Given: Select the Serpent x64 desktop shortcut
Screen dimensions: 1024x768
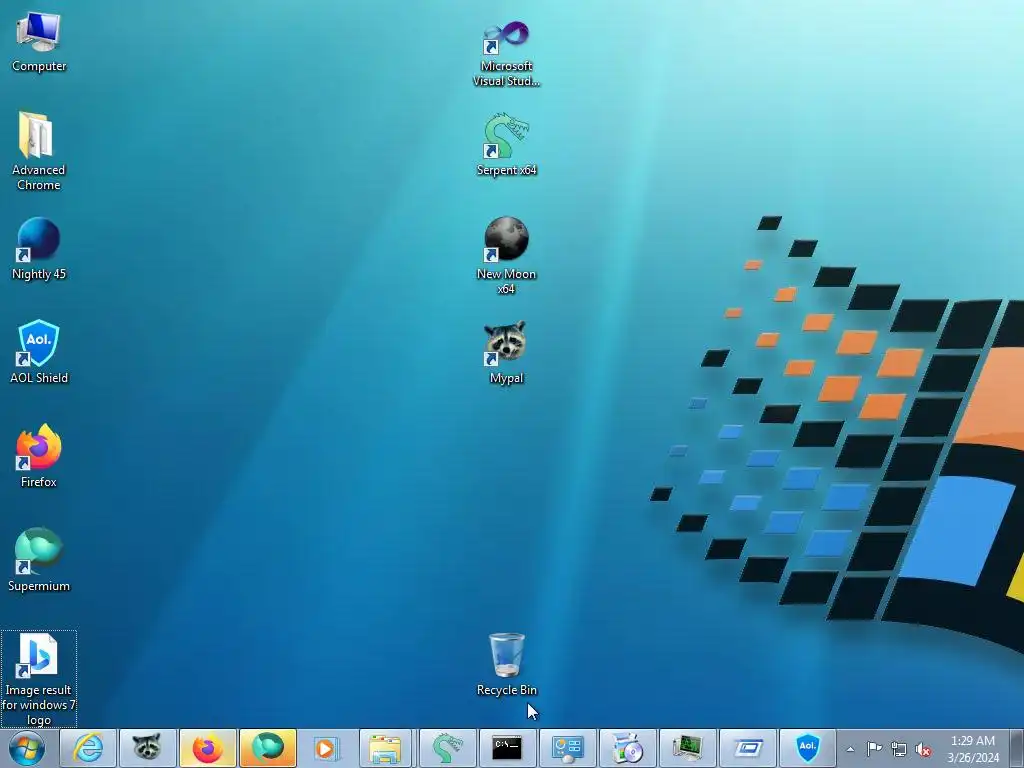Looking at the screenshot, I should click(x=506, y=145).
